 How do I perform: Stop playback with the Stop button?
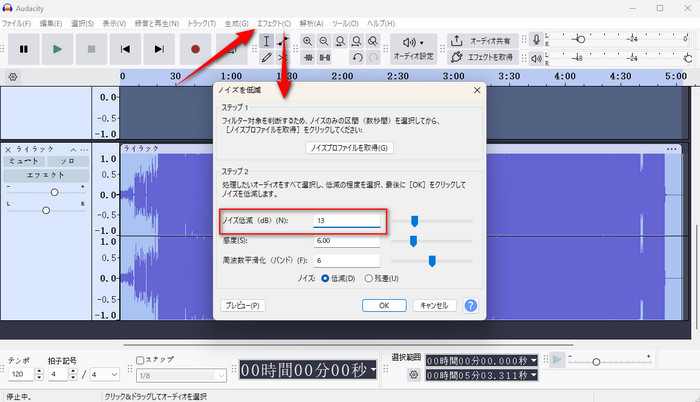[91, 49]
